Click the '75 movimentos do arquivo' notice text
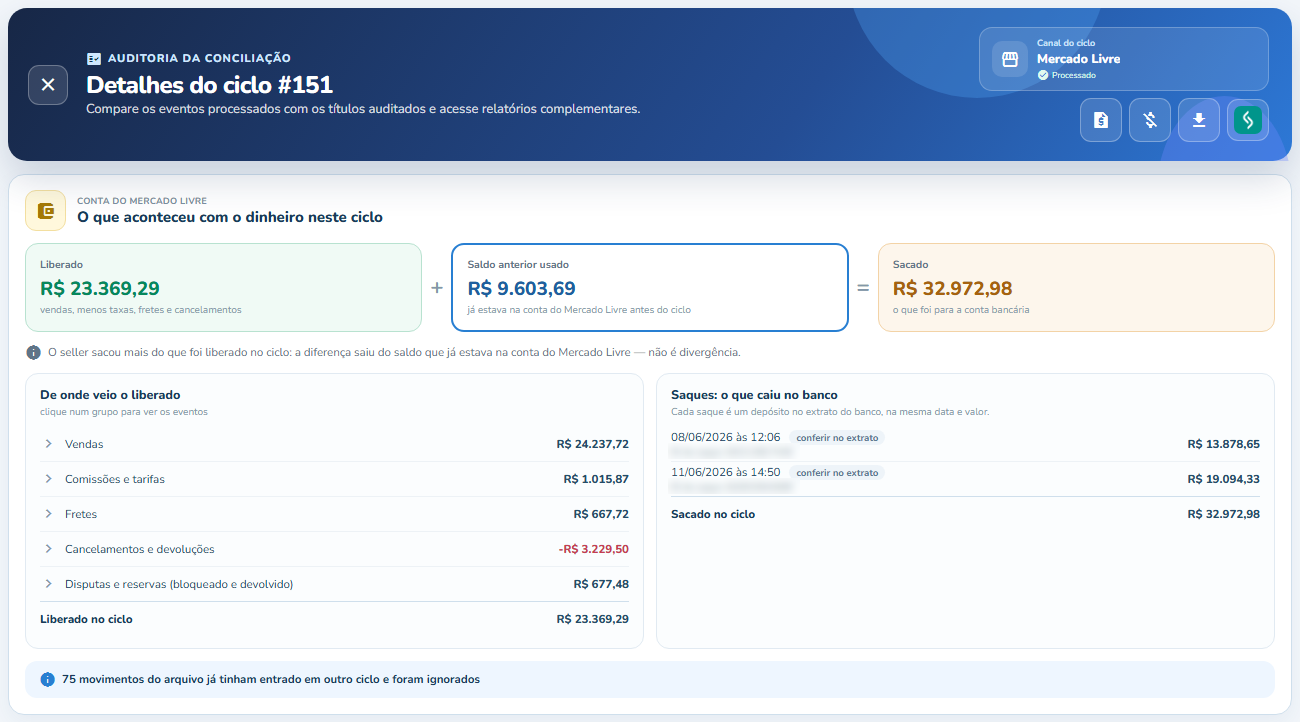This screenshot has height=722, width=1300. [x=271, y=680]
